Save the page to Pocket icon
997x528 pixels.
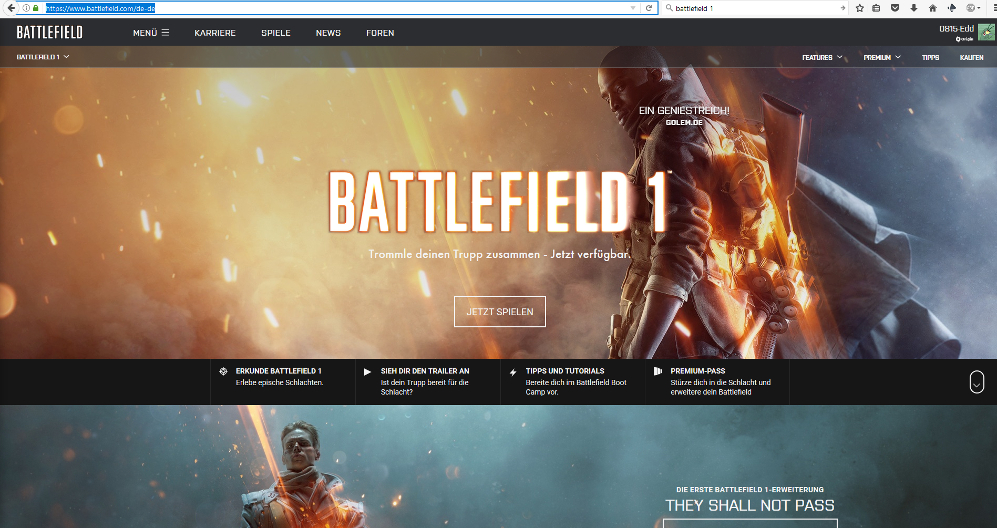(x=895, y=8)
